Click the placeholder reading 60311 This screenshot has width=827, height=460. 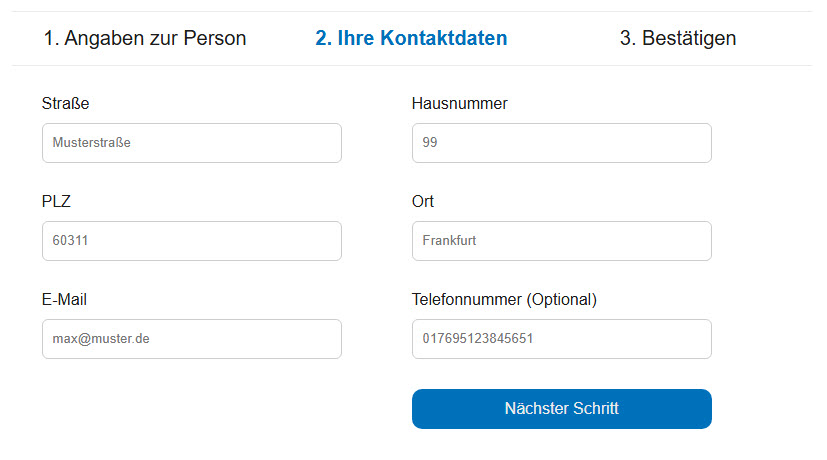72,241
